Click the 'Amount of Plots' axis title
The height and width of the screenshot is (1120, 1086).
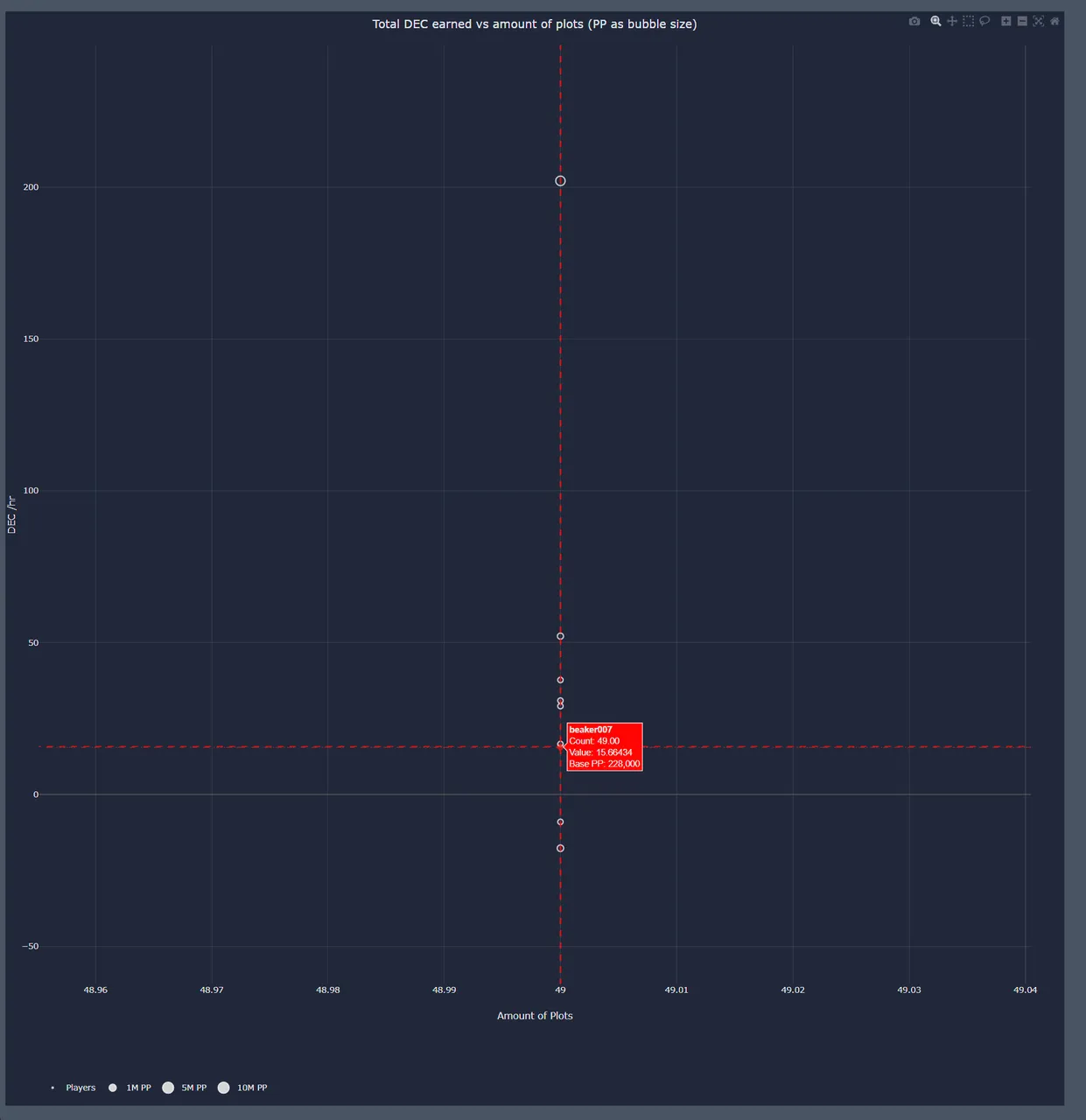(535, 1016)
